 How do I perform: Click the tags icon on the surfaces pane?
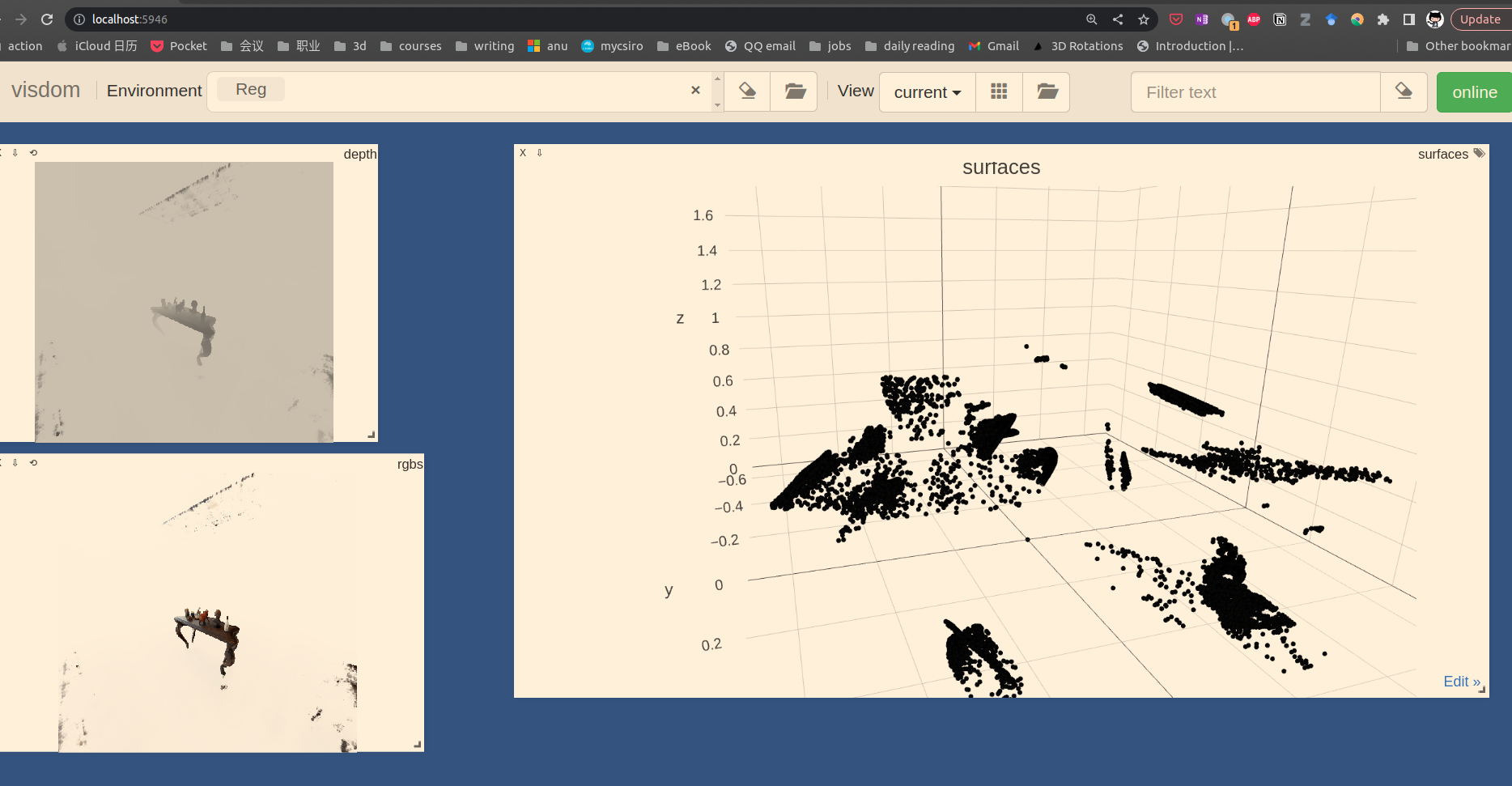1480,152
